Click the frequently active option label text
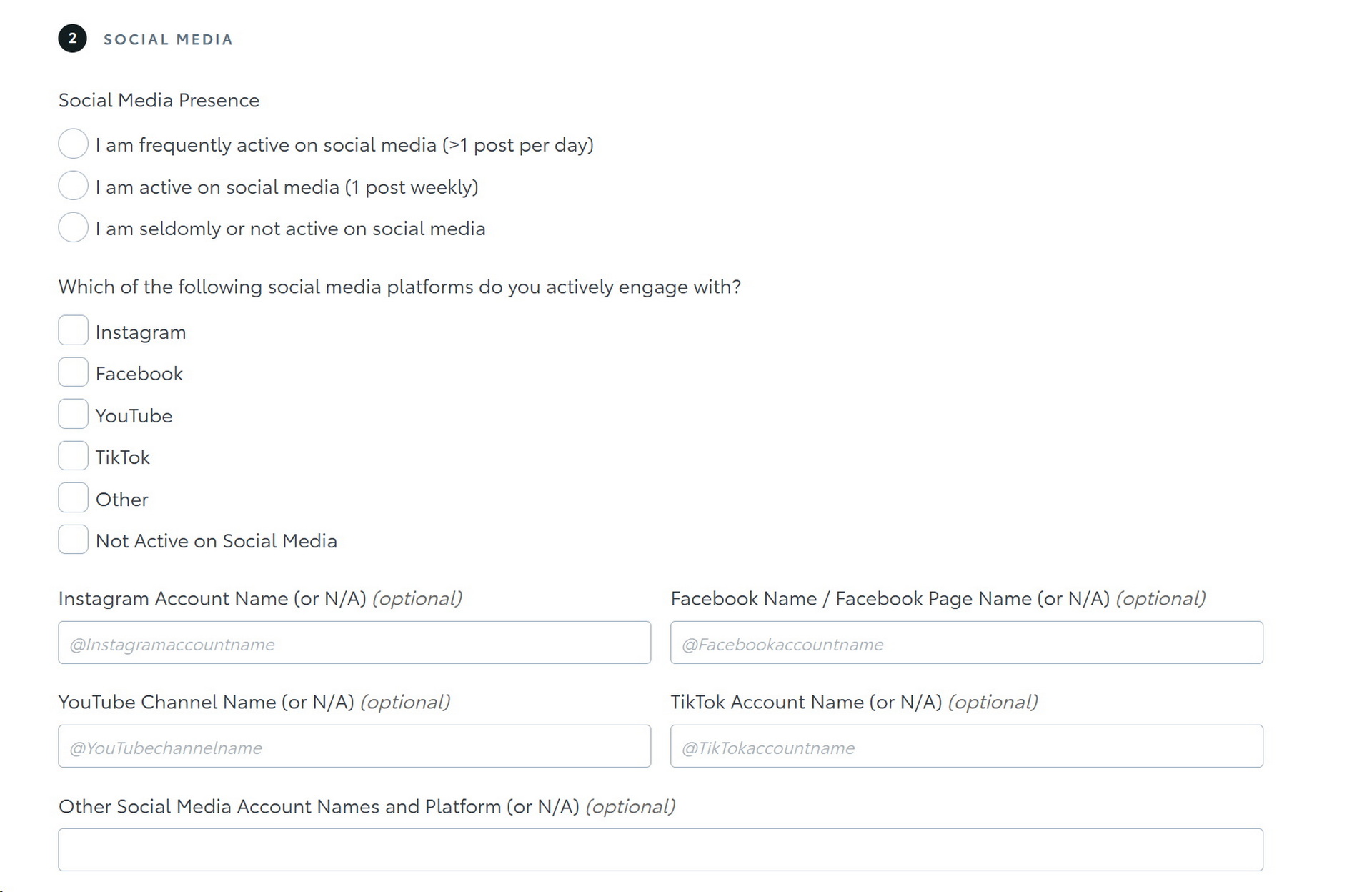 344,145
